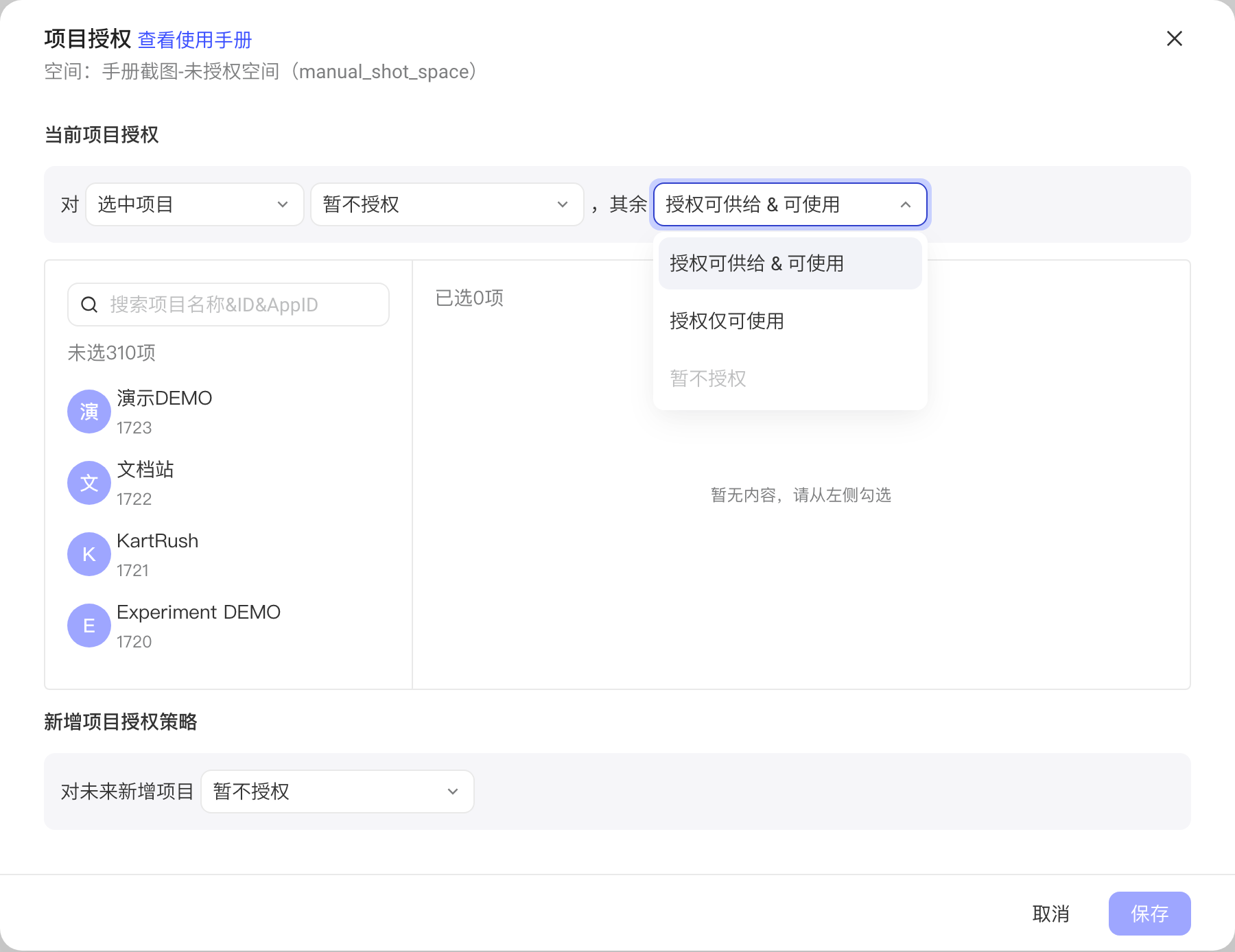1235x952 pixels.
Task: Choose the greyed 暂不授权 option in the list
Action: point(790,379)
